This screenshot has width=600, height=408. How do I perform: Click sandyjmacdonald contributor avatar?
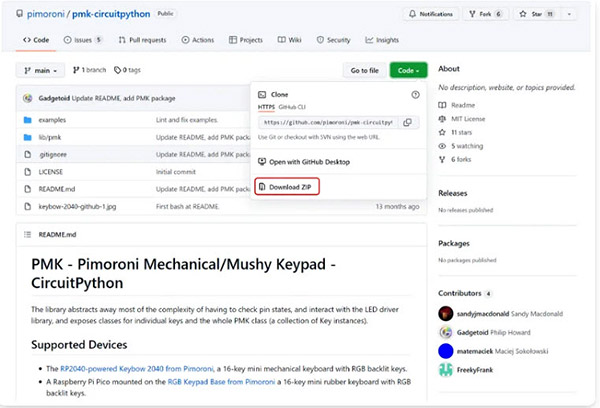click(446, 313)
